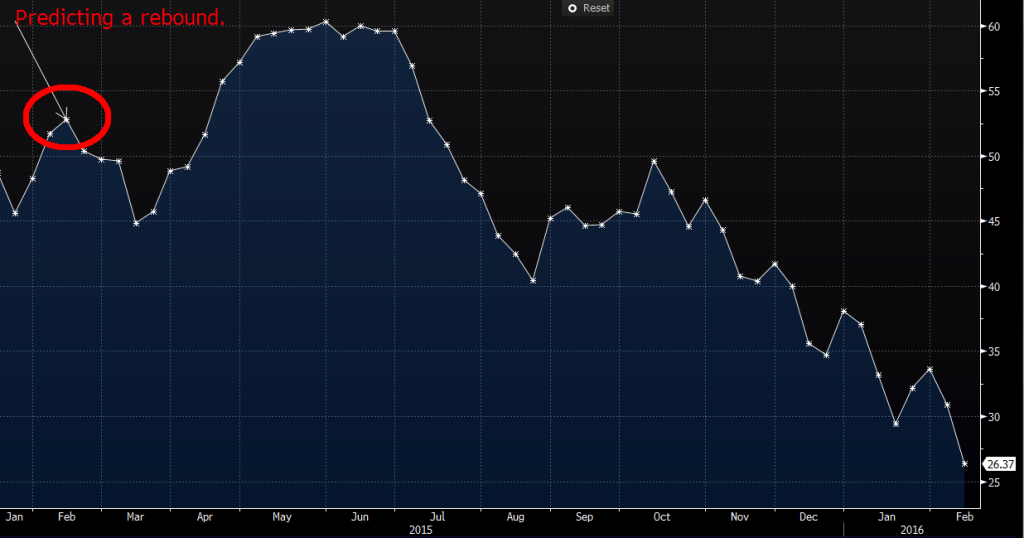Click the January 2016 low point below 30
Image resolution: width=1024 pixels, height=538 pixels.
[x=895, y=424]
